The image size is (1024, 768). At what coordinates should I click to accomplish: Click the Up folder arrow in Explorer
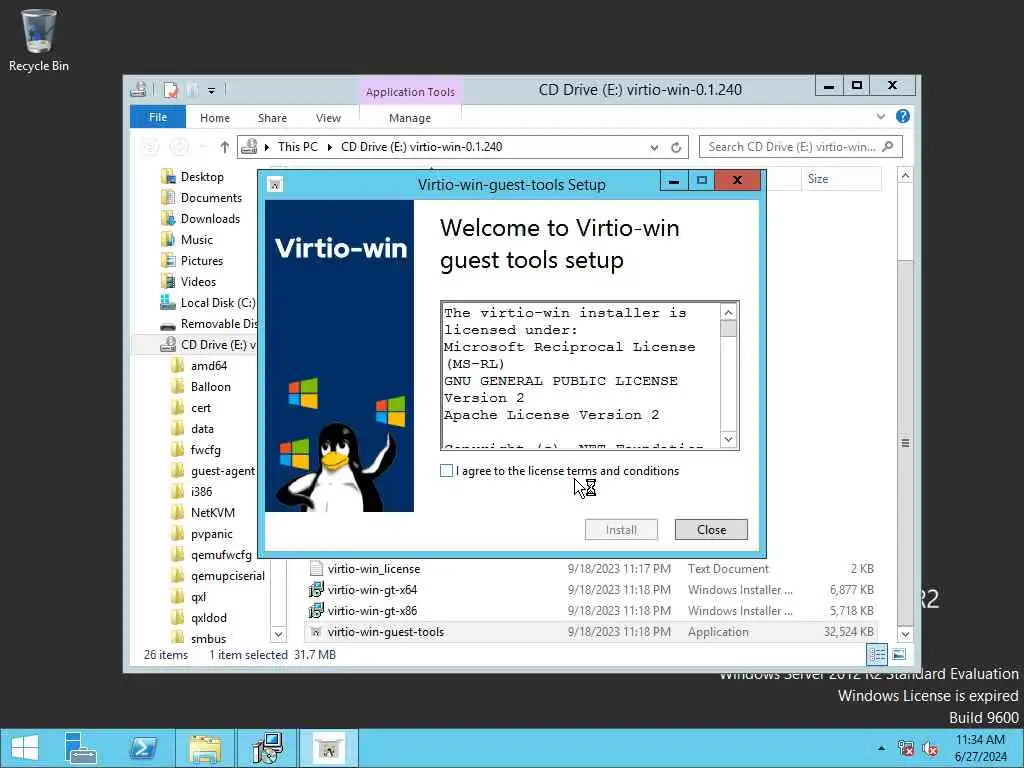(x=225, y=147)
